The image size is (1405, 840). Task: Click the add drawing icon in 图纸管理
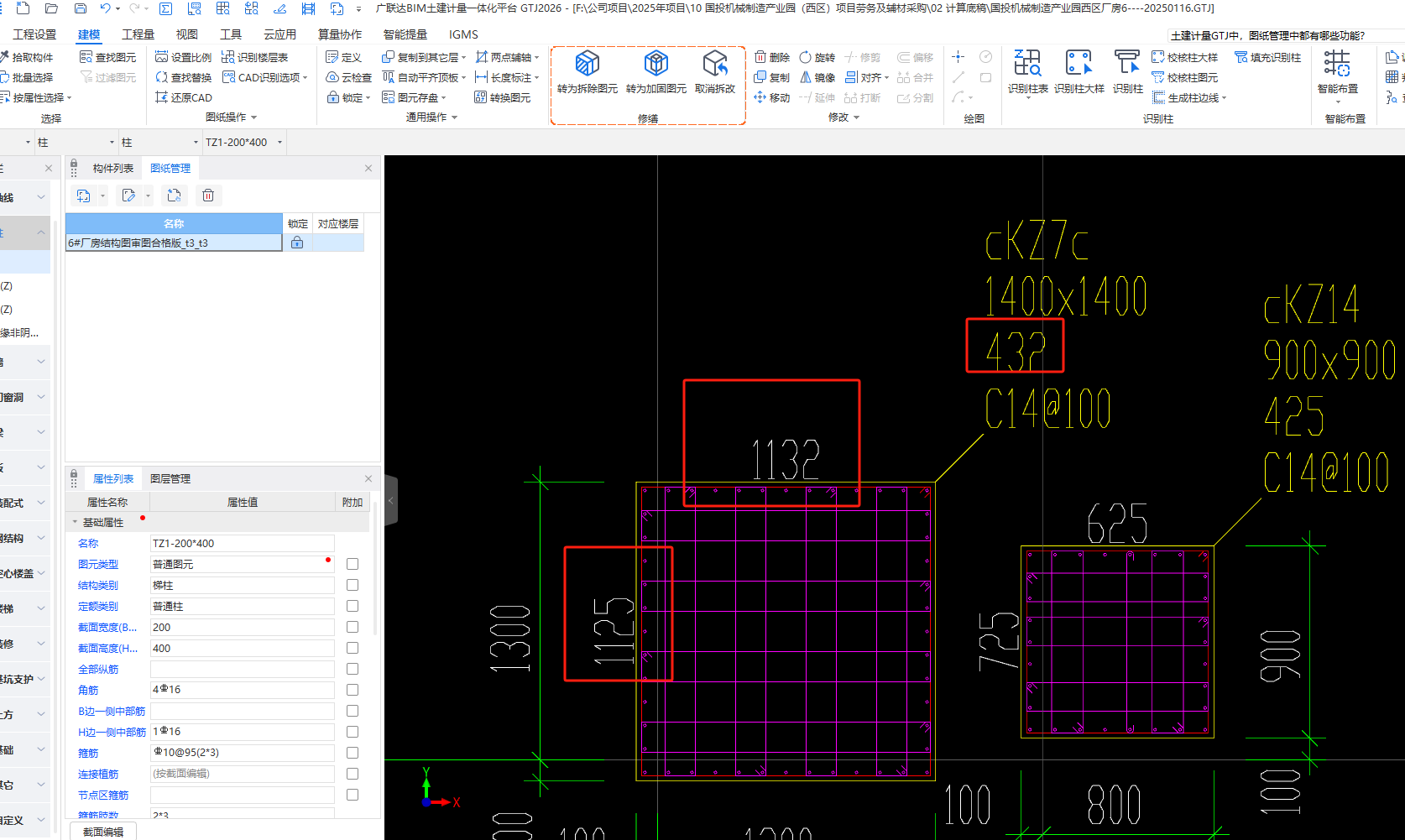pyautogui.click(x=83, y=196)
